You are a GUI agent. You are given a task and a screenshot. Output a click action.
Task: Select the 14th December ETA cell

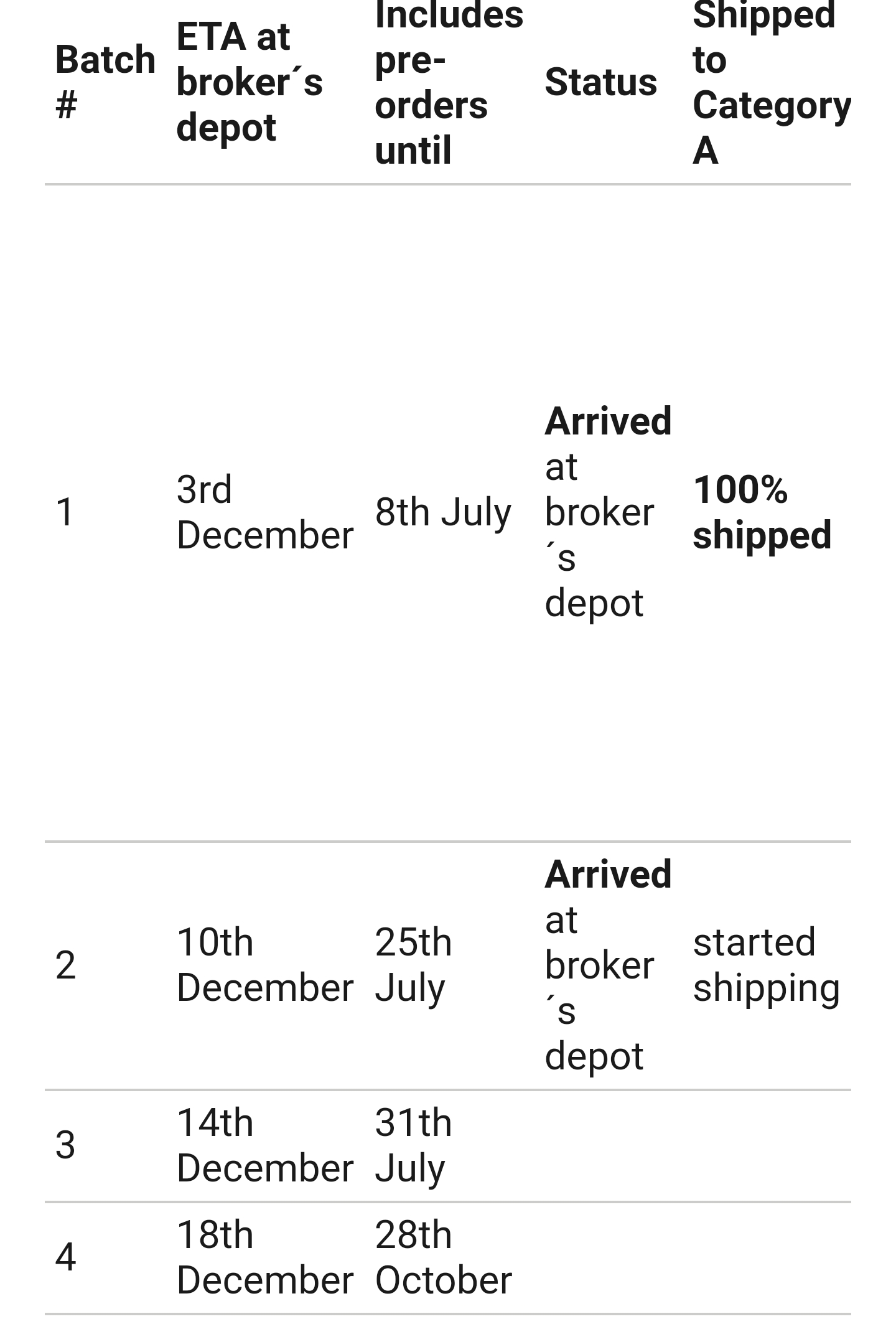tap(265, 1145)
